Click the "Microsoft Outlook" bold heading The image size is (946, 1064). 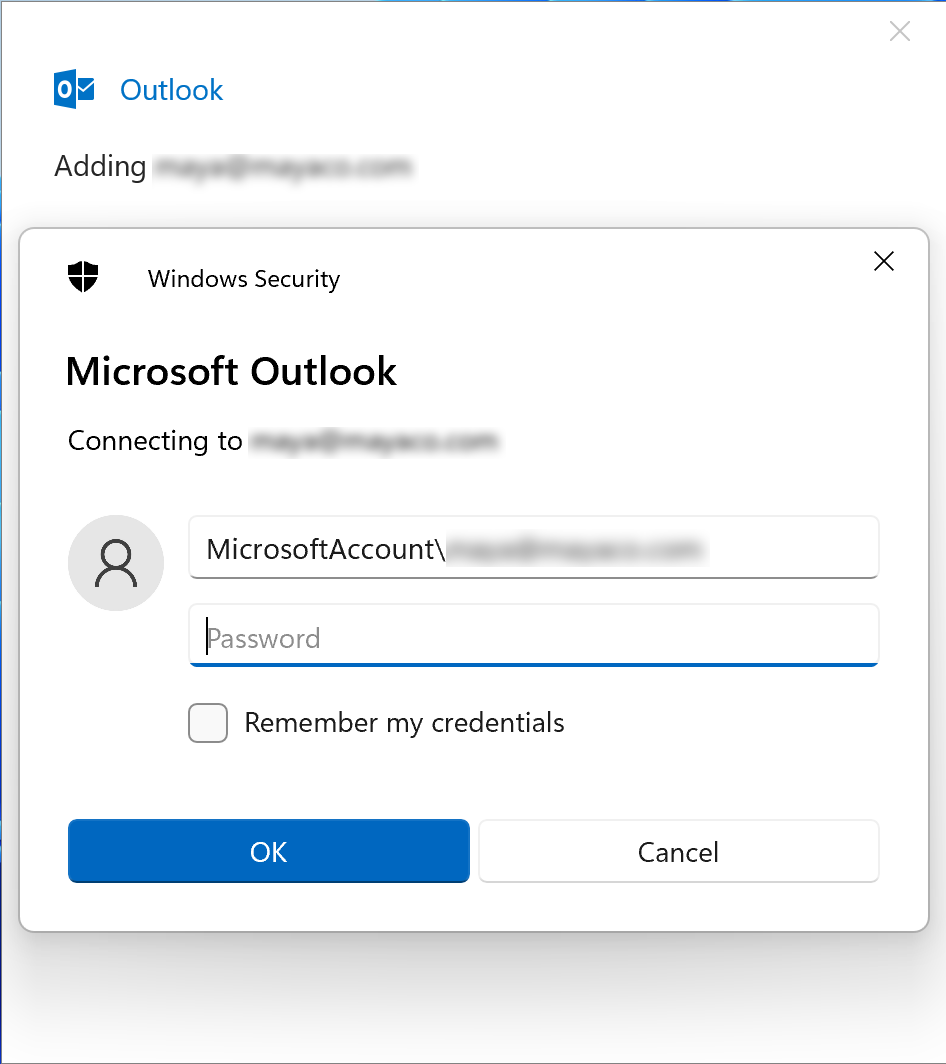coord(231,372)
